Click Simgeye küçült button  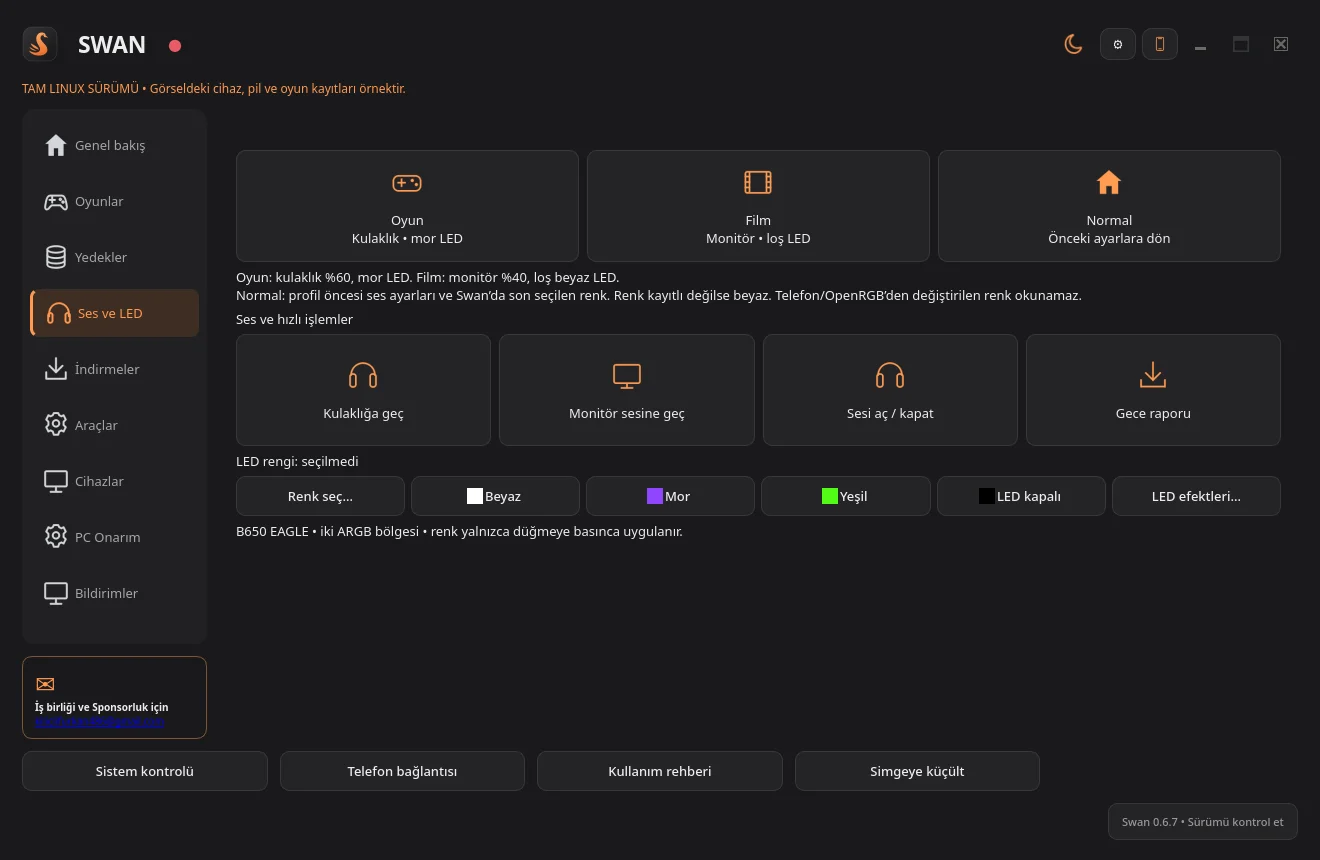[917, 771]
